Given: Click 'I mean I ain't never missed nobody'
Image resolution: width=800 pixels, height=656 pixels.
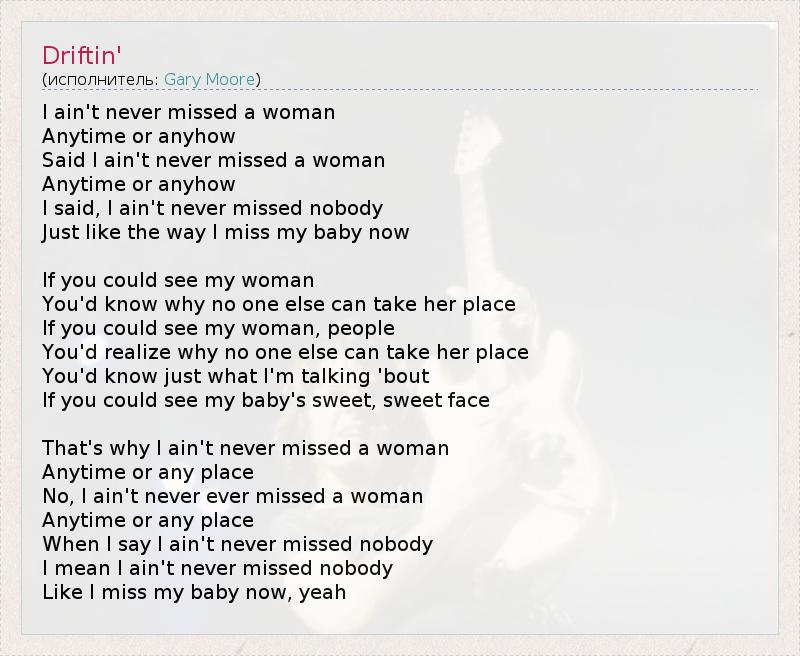Looking at the screenshot, I should (x=218, y=568).
